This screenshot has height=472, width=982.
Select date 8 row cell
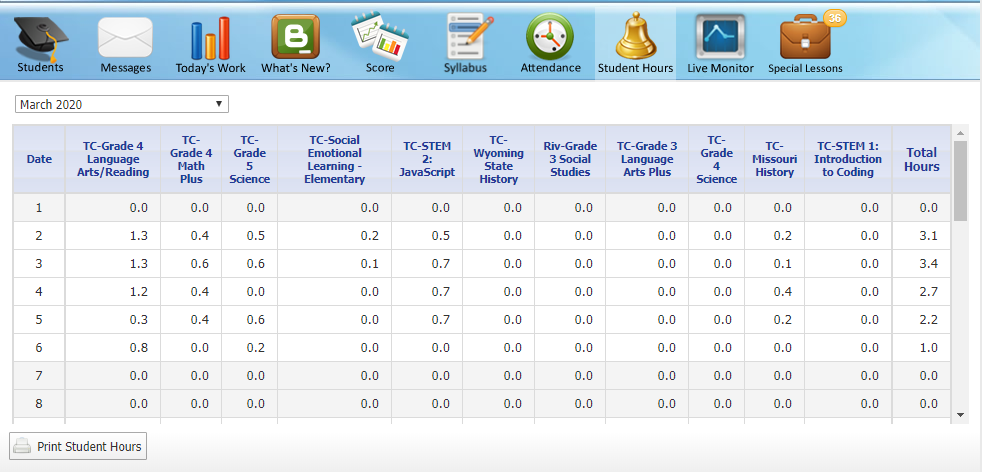39,404
